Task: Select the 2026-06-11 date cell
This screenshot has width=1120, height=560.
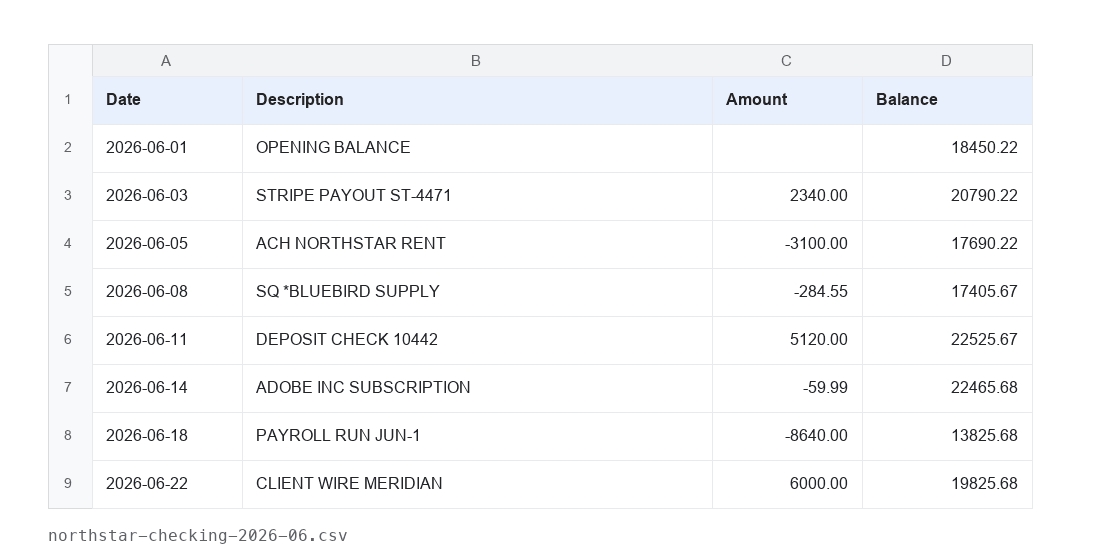Action: tap(167, 340)
